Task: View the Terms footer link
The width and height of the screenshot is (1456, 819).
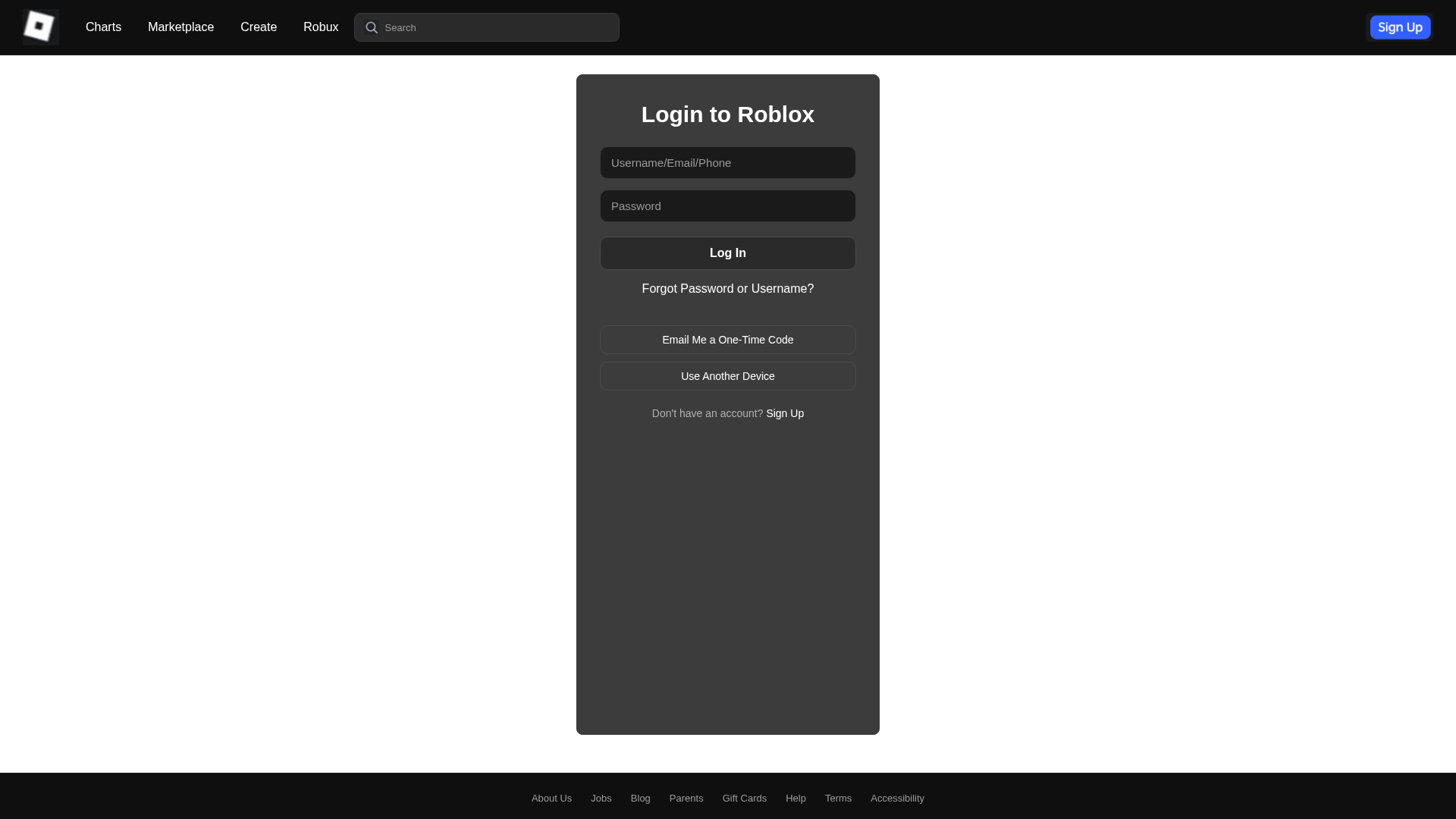Action: click(838, 799)
